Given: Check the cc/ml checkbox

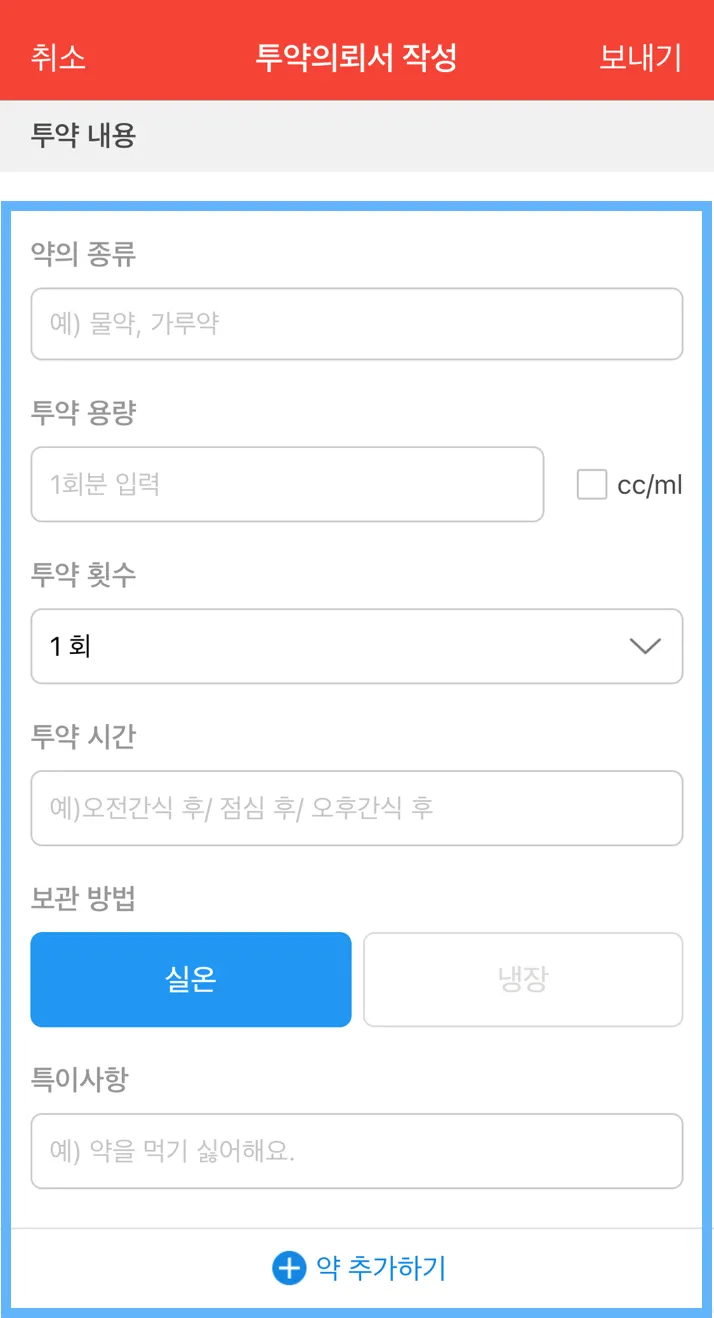Looking at the screenshot, I should (592, 485).
